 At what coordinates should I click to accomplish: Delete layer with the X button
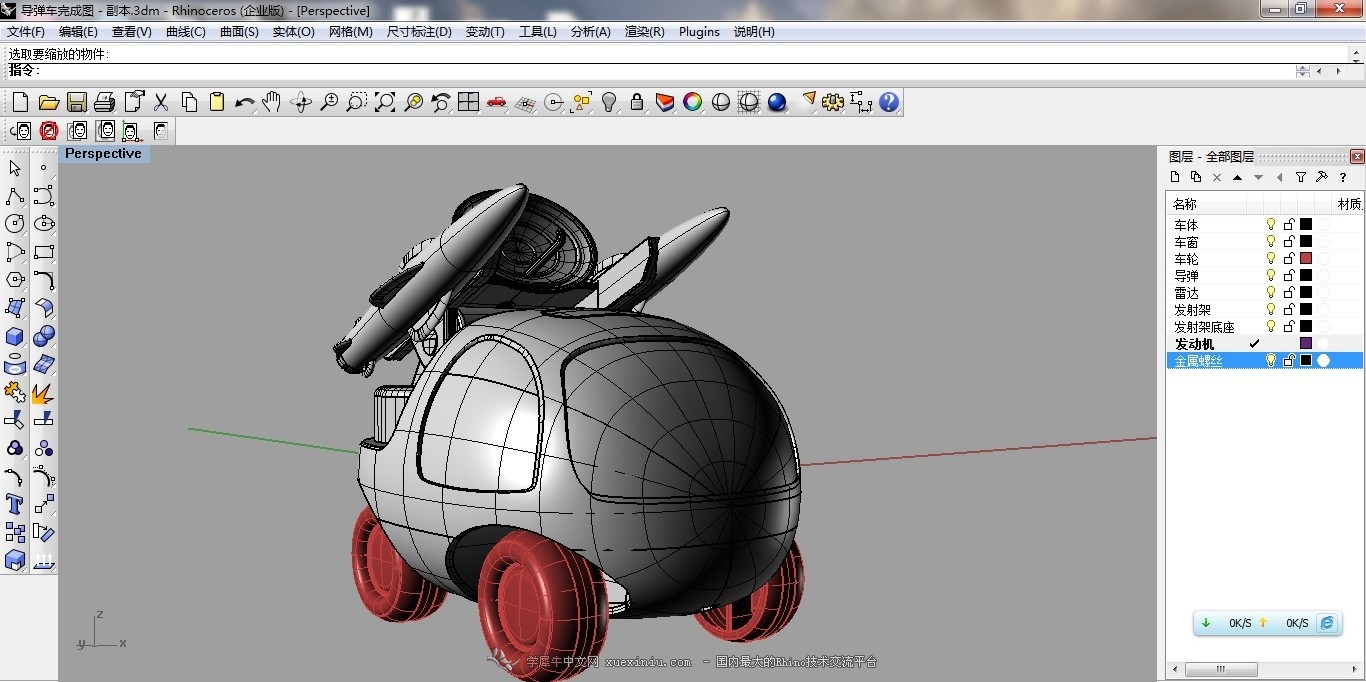(1216, 177)
